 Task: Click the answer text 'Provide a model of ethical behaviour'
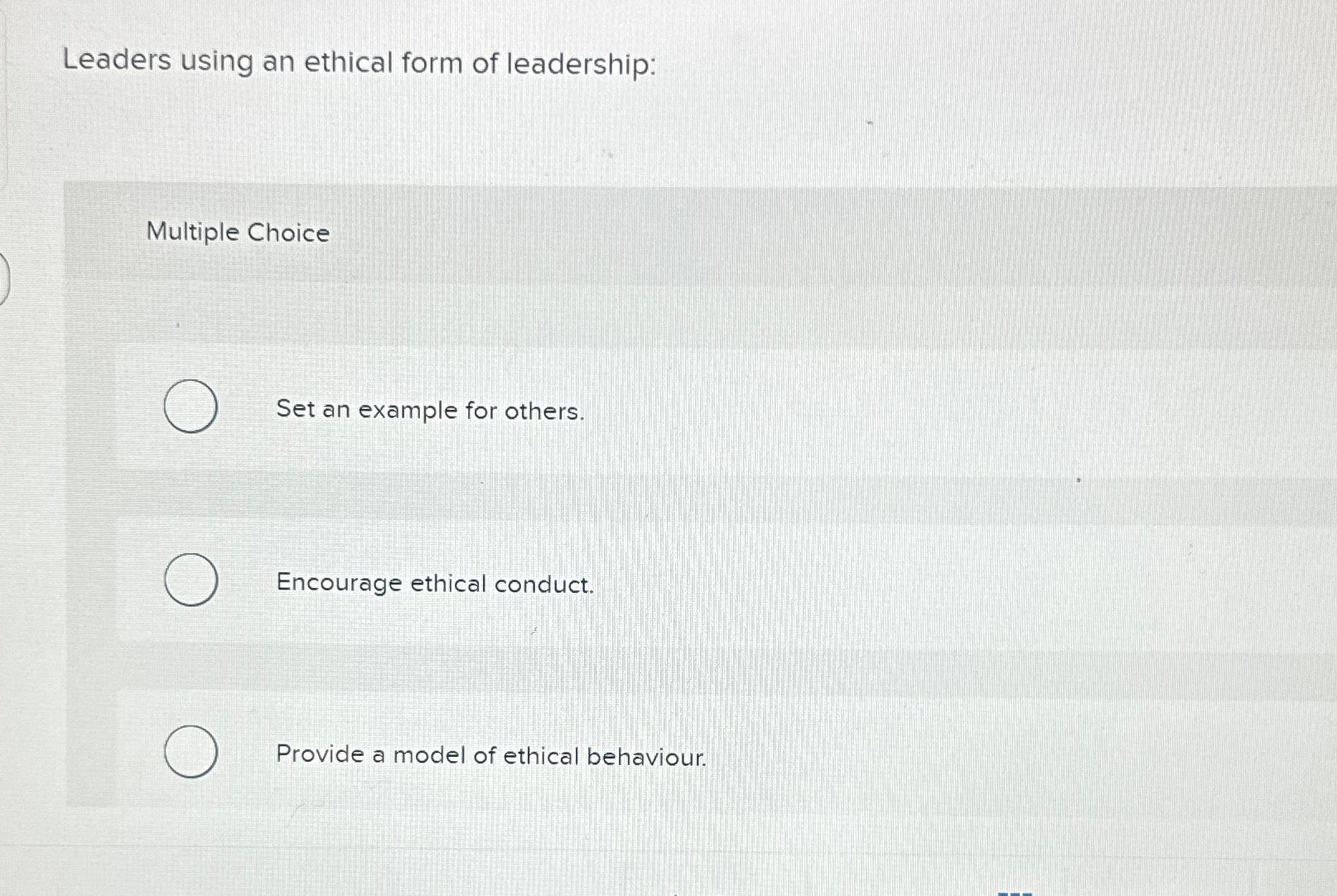coord(490,755)
